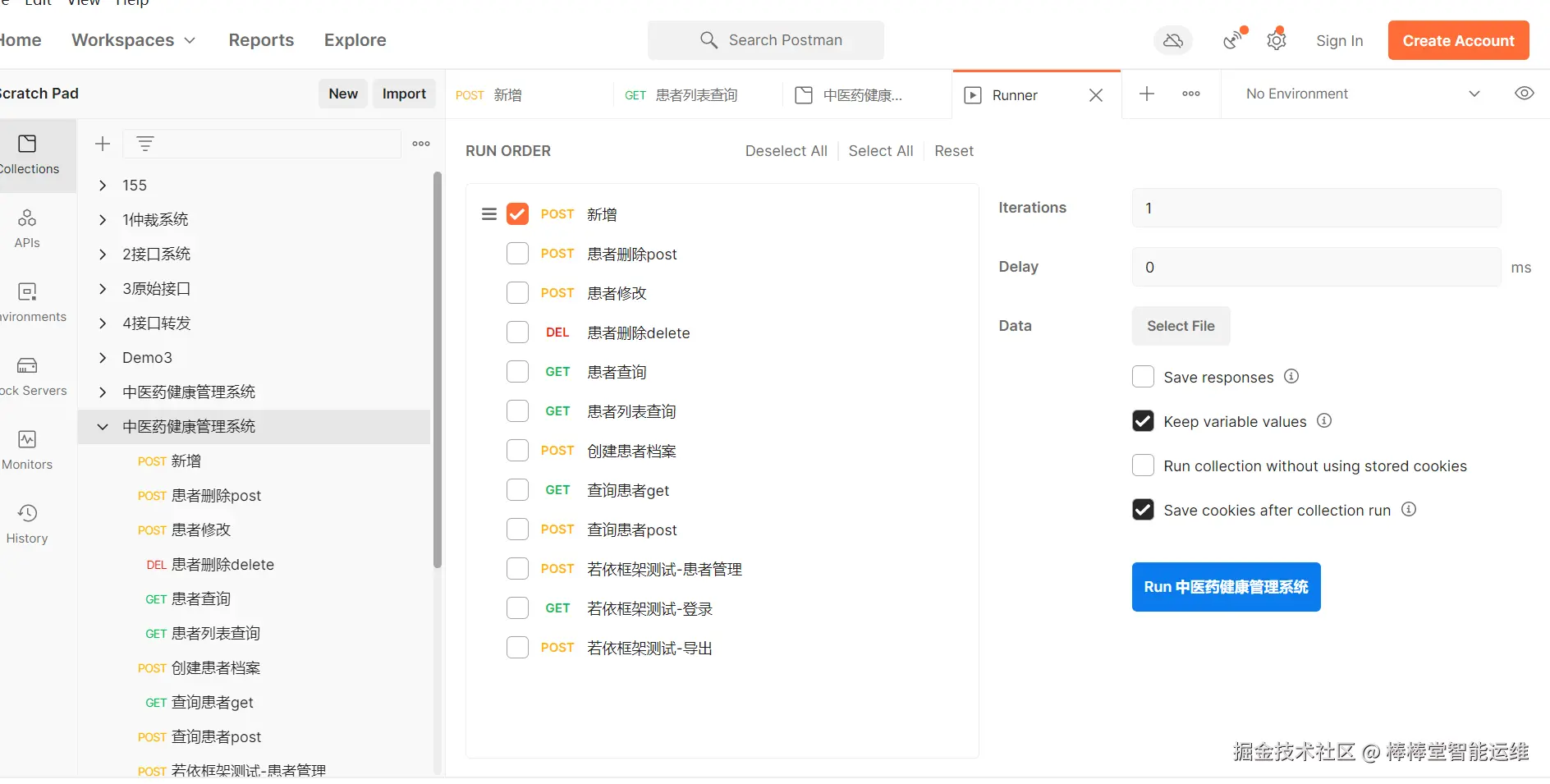
Task: Click the drag handle of the 新增 run item
Action: (489, 214)
